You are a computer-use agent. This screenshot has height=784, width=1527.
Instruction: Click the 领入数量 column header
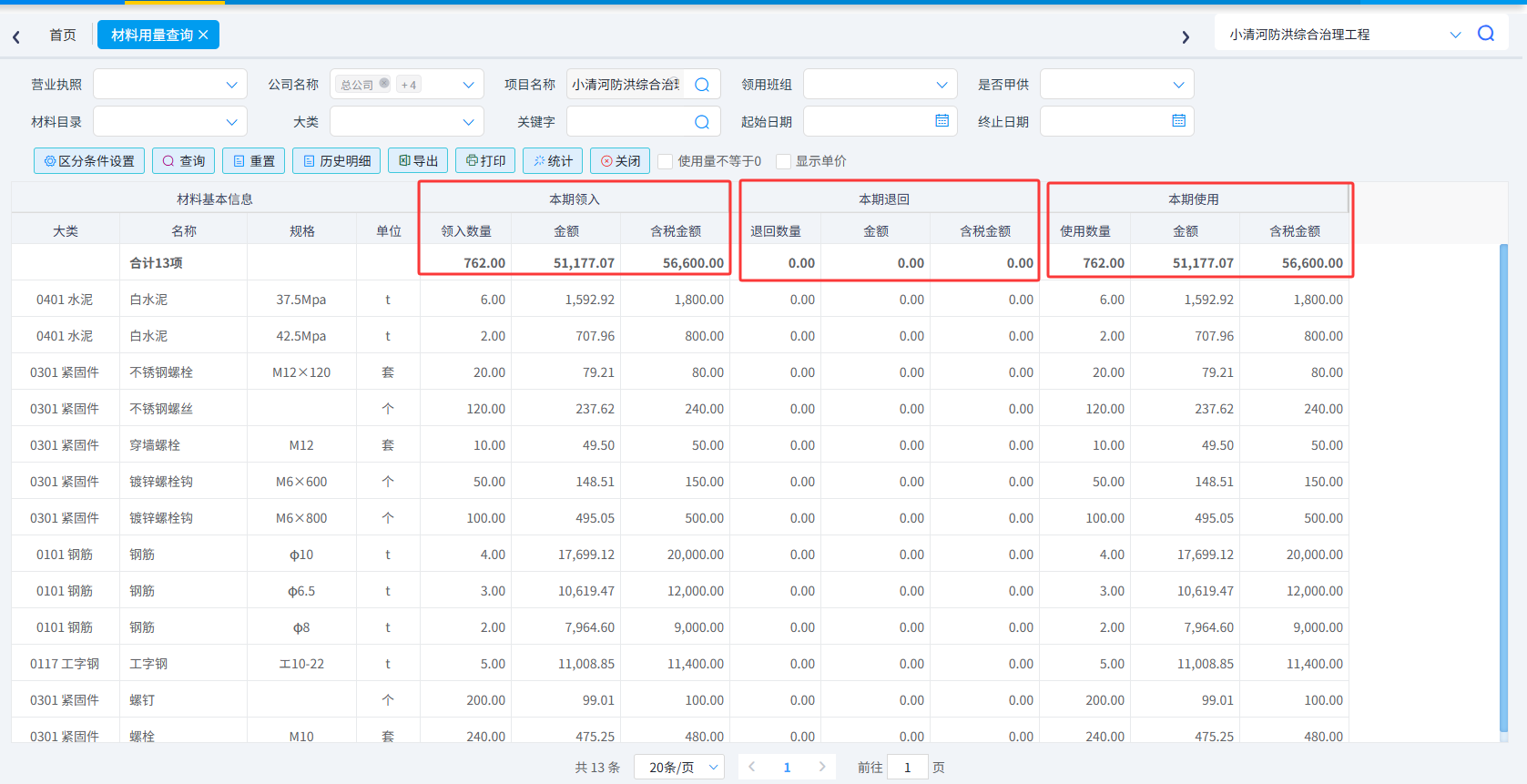[466, 231]
